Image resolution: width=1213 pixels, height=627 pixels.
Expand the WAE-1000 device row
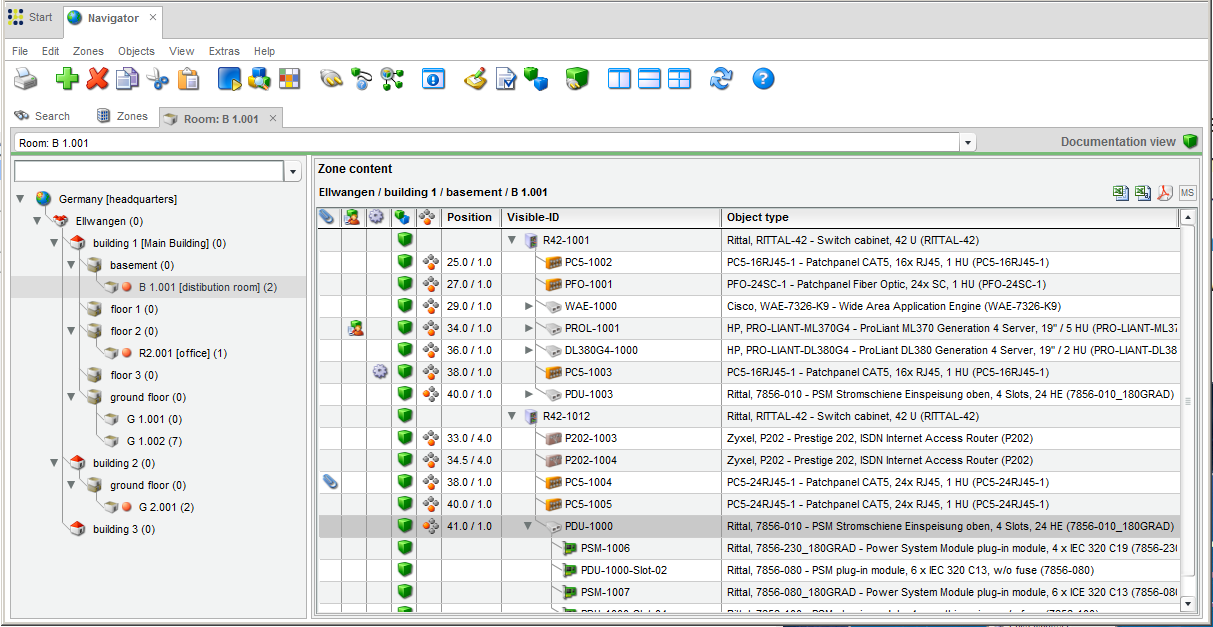pos(529,306)
